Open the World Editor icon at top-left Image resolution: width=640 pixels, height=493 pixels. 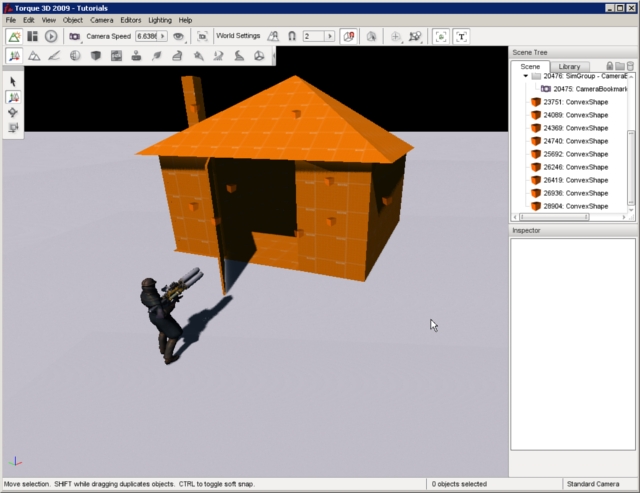(x=14, y=36)
